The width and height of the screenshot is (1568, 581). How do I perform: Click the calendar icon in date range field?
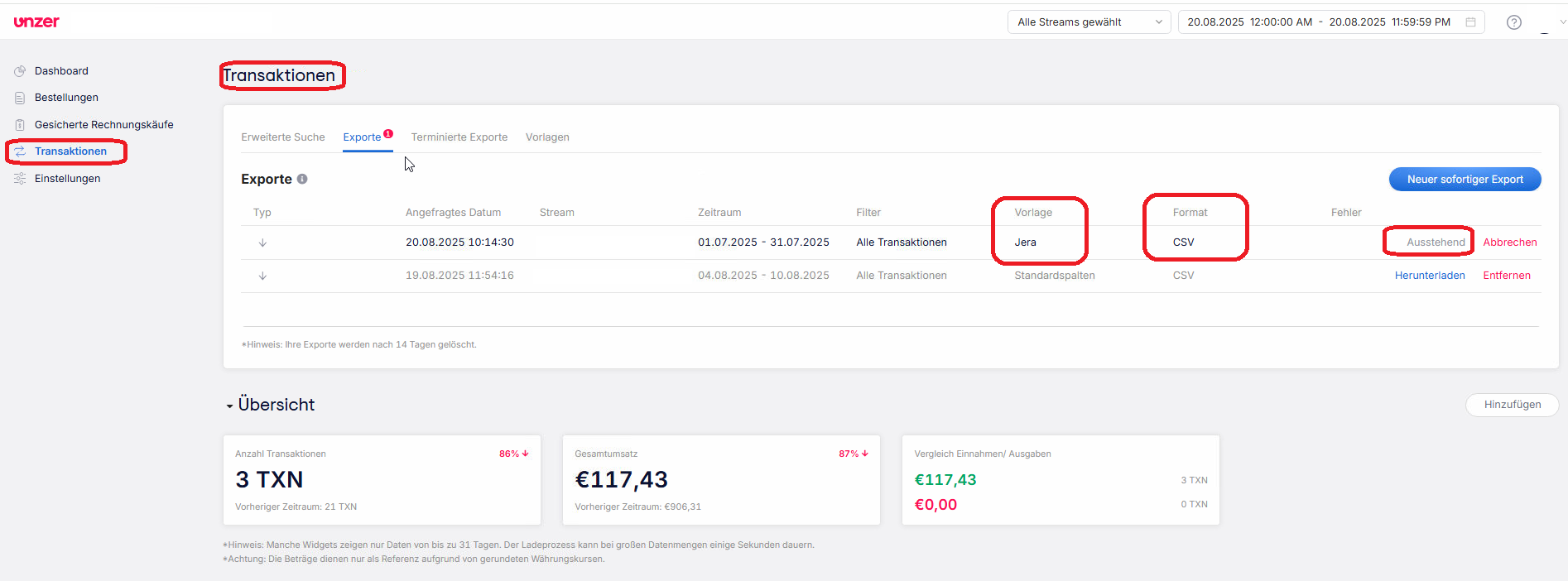tap(1470, 22)
